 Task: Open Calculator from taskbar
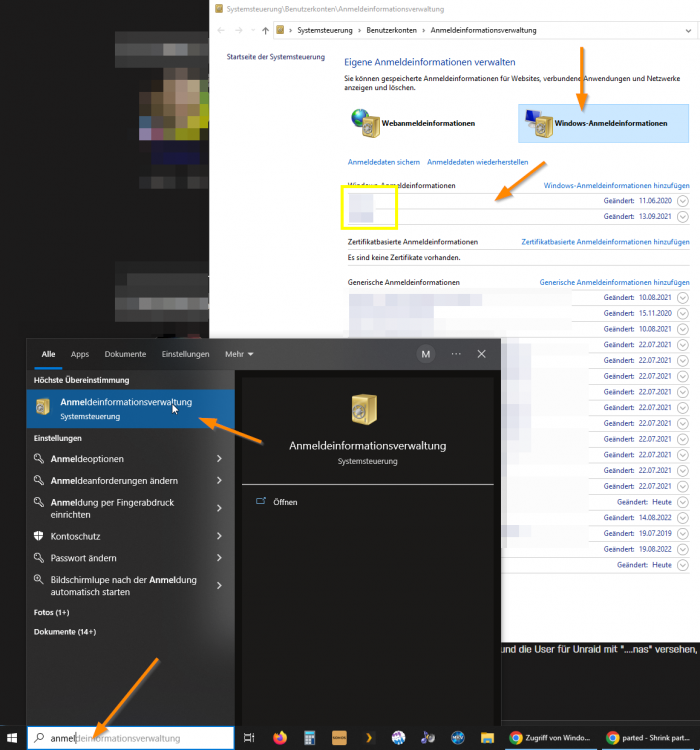[x=310, y=738]
